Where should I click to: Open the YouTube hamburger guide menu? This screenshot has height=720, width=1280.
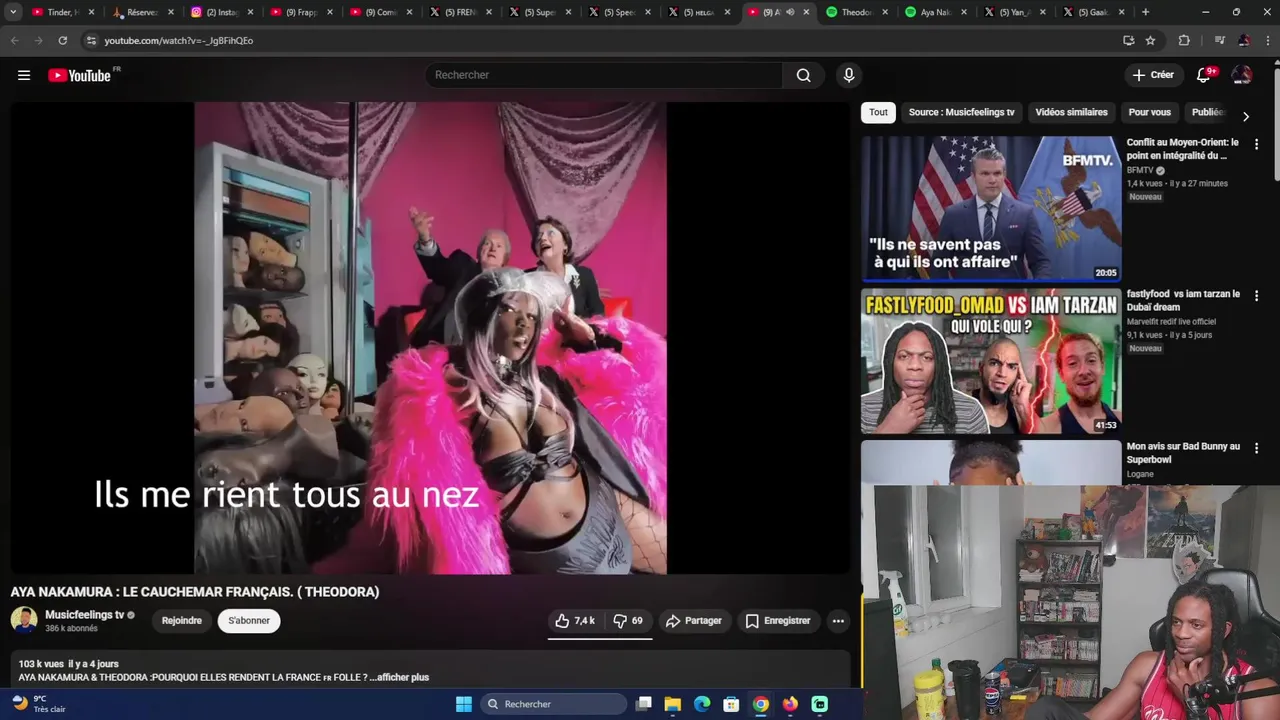pos(24,75)
